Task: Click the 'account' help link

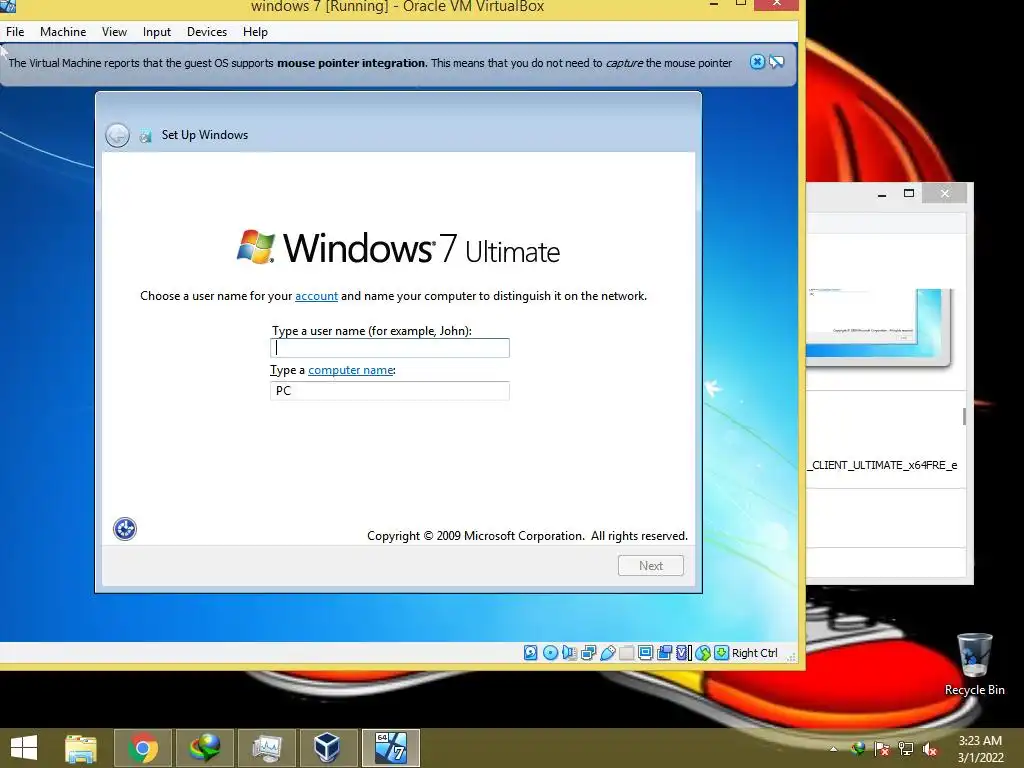Action: pos(316,296)
